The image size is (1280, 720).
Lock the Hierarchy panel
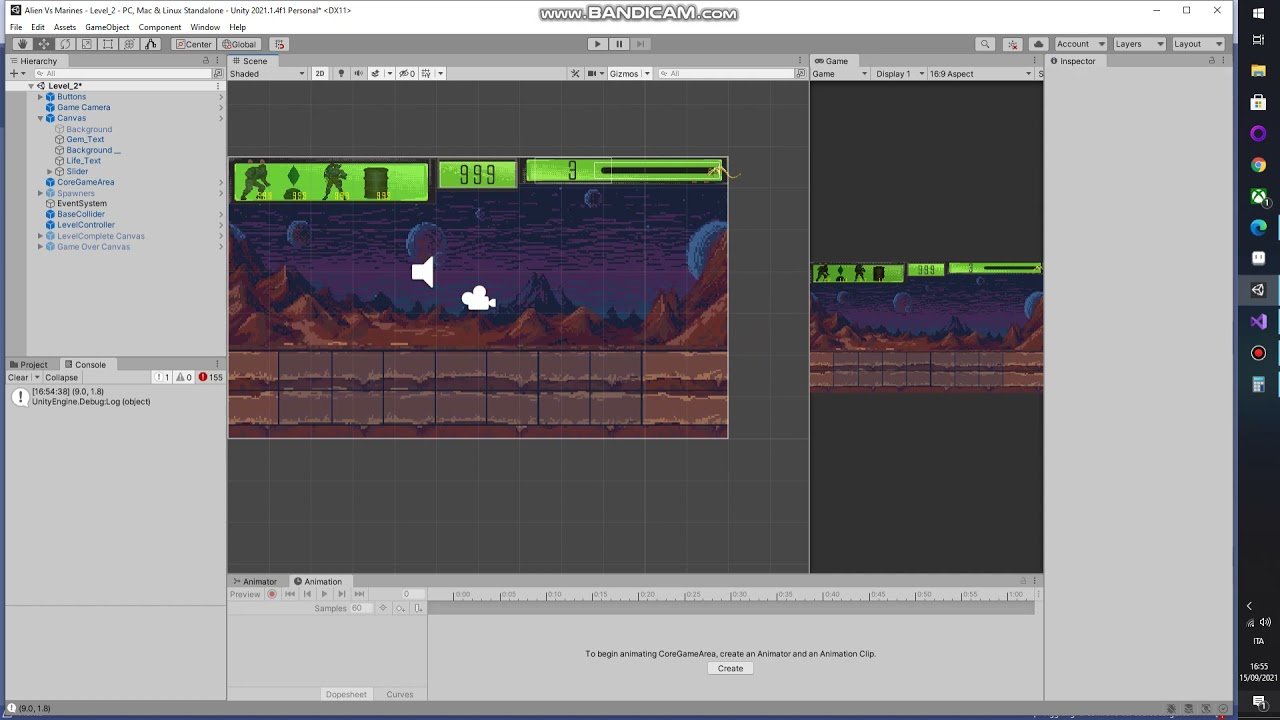(x=206, y=61)
